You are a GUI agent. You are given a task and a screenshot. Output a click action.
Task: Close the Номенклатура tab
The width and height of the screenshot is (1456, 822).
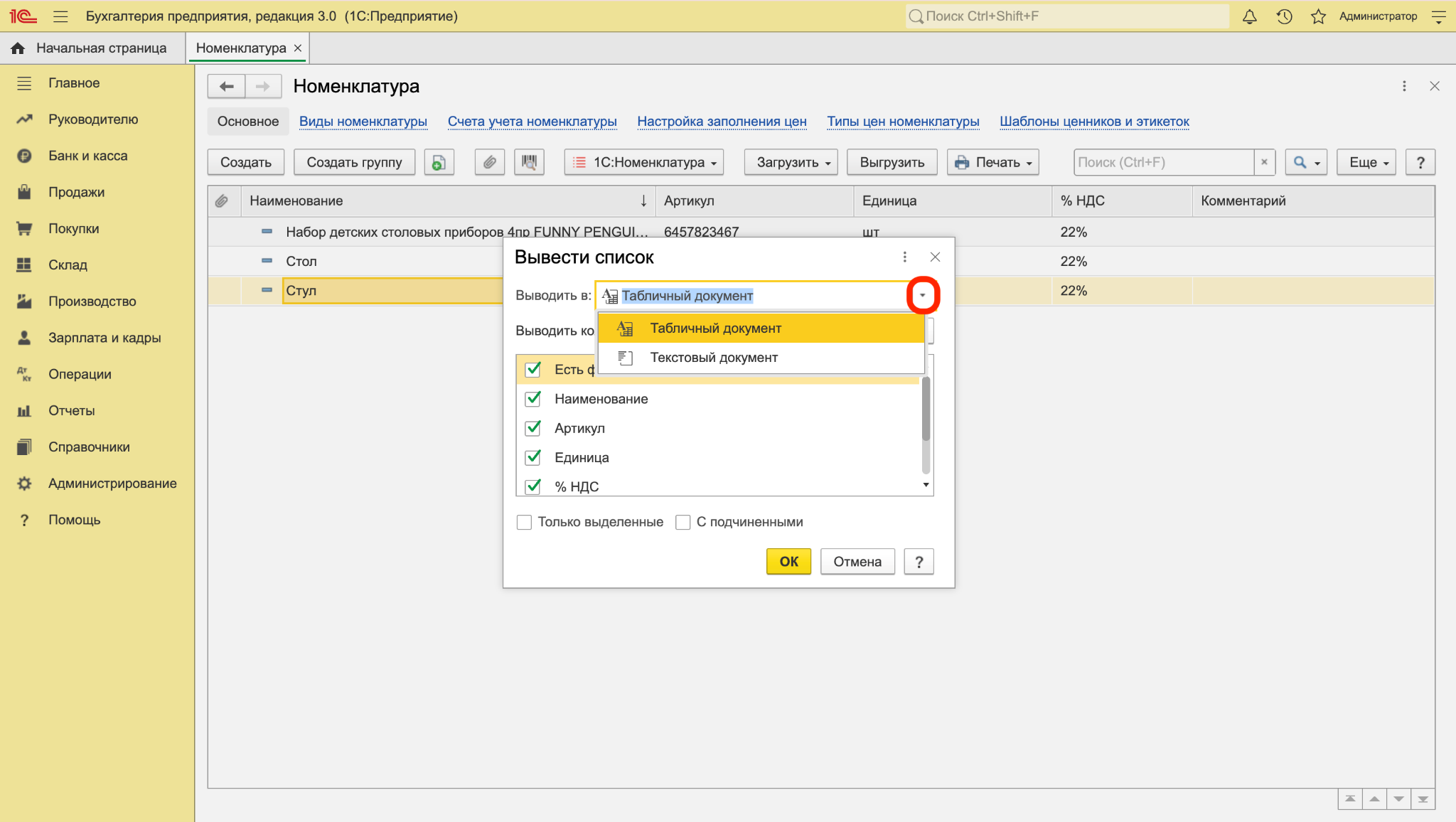tap(298, 48)
